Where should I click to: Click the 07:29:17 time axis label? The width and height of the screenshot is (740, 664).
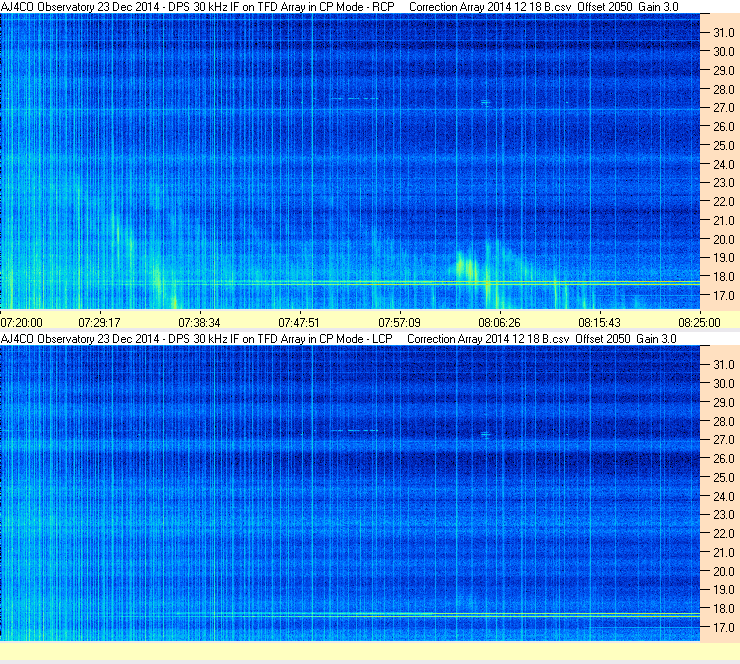coord(100,323)
